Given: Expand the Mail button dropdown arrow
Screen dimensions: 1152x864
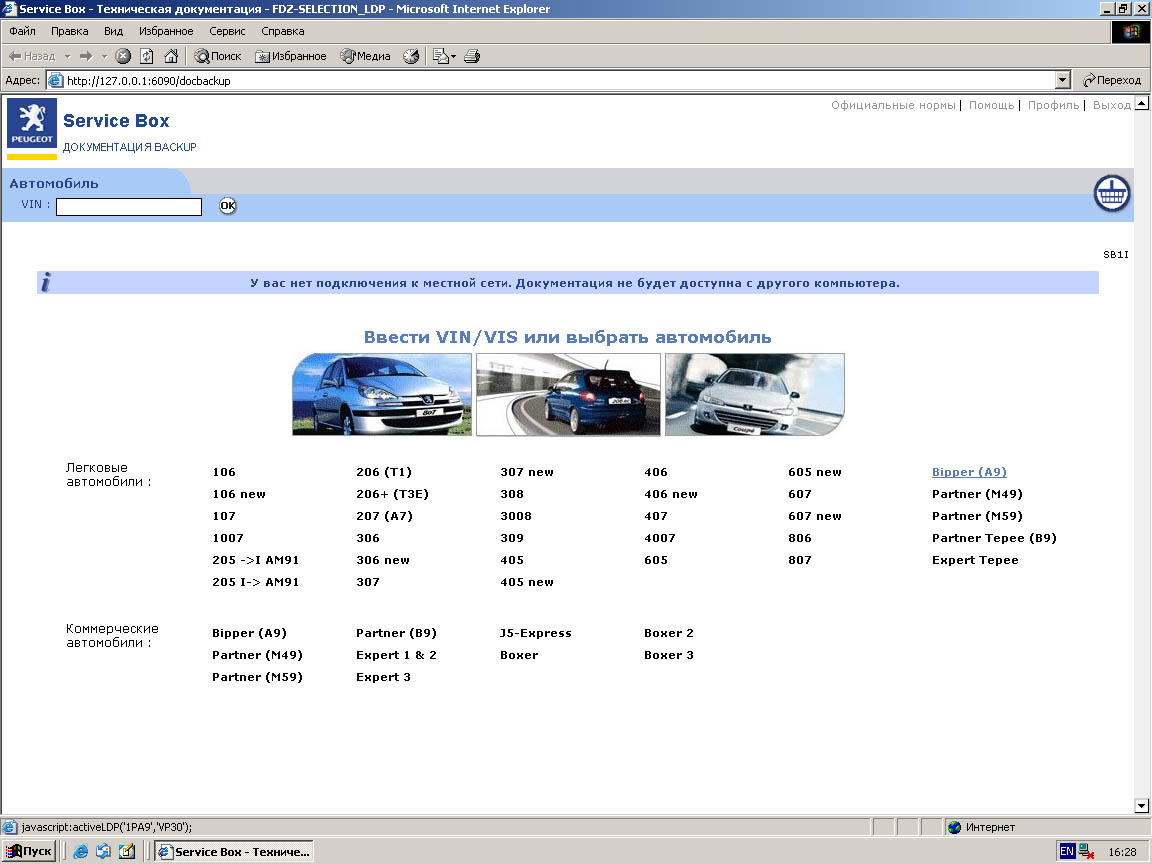Looking at the screenshot, I should (x=453, y=56).
